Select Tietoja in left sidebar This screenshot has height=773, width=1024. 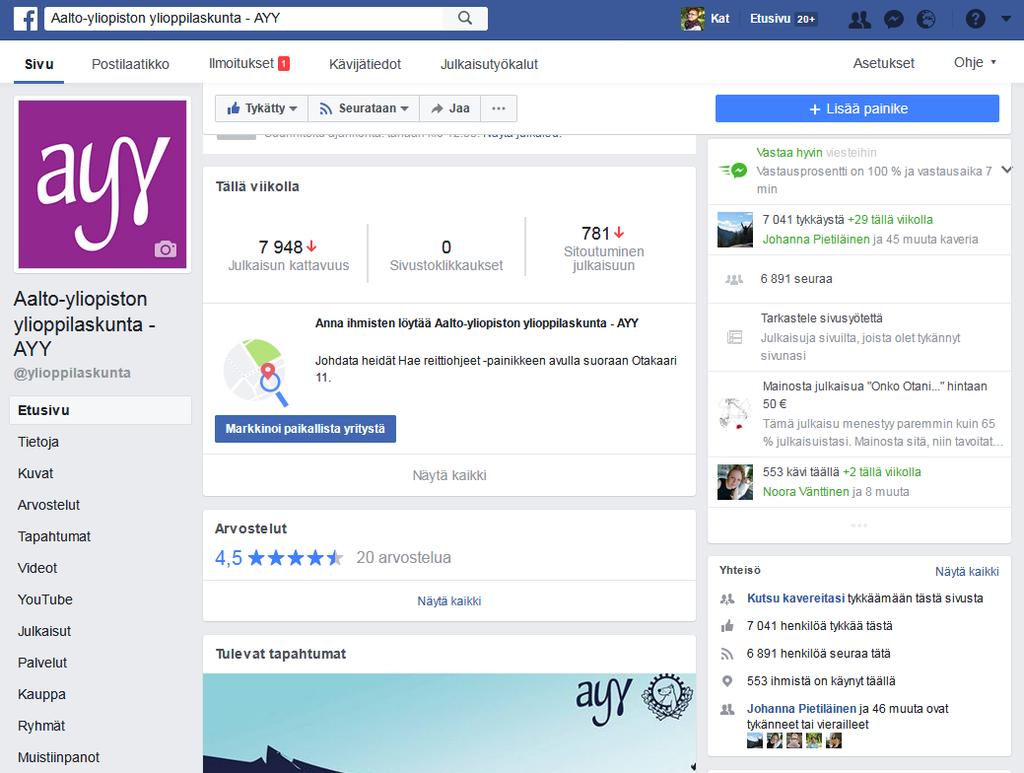tap(39, 442)
